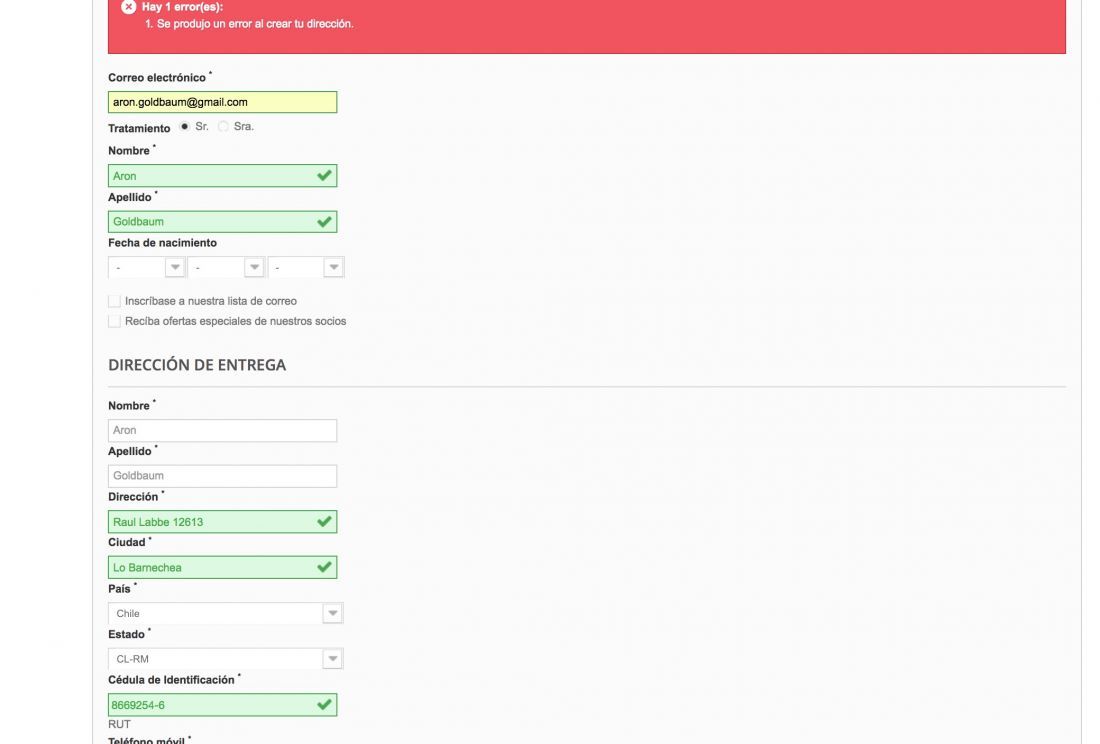The image size is (1100, 744).
Task: Click the green checkmark in the Dirección field
Action: [x=324, y=522]
